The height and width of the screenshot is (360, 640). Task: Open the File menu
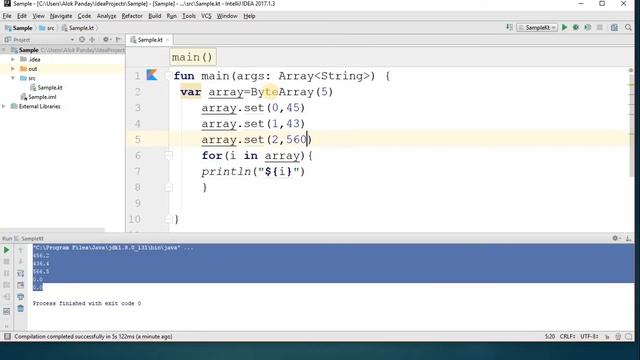click(x=7, y=16)
